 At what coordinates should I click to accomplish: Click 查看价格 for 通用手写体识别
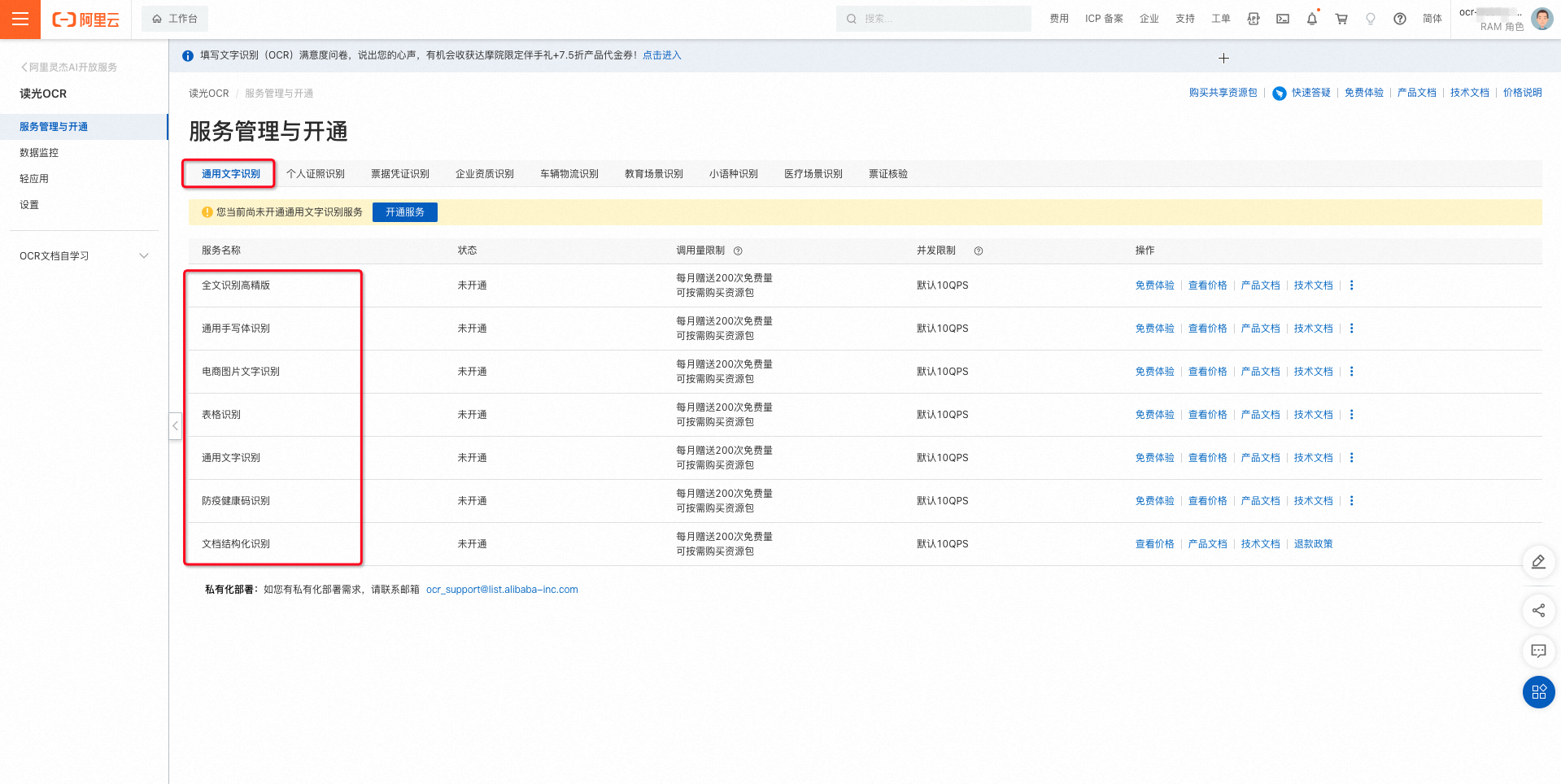1207,329
